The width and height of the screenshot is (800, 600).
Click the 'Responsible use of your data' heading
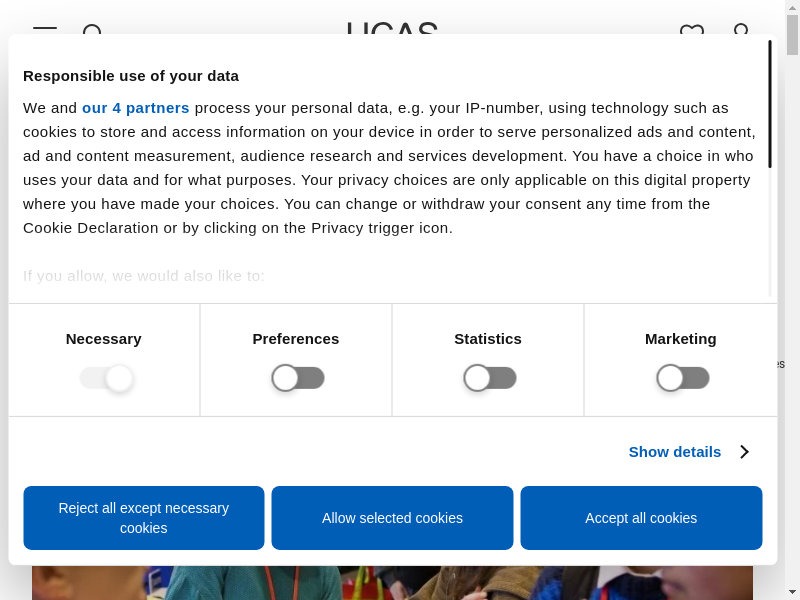point(131,75)
